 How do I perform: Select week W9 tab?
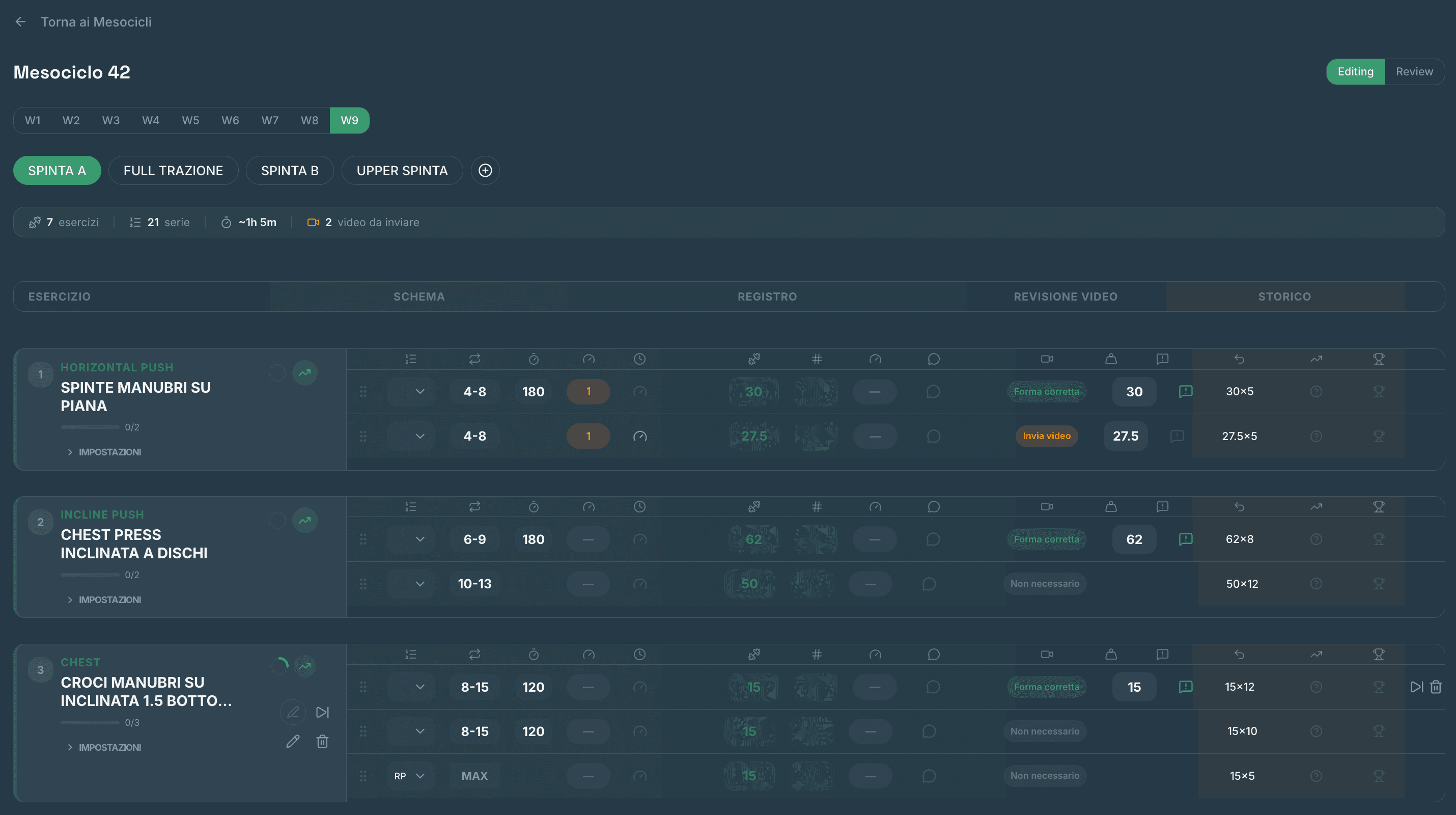[349, 121]
